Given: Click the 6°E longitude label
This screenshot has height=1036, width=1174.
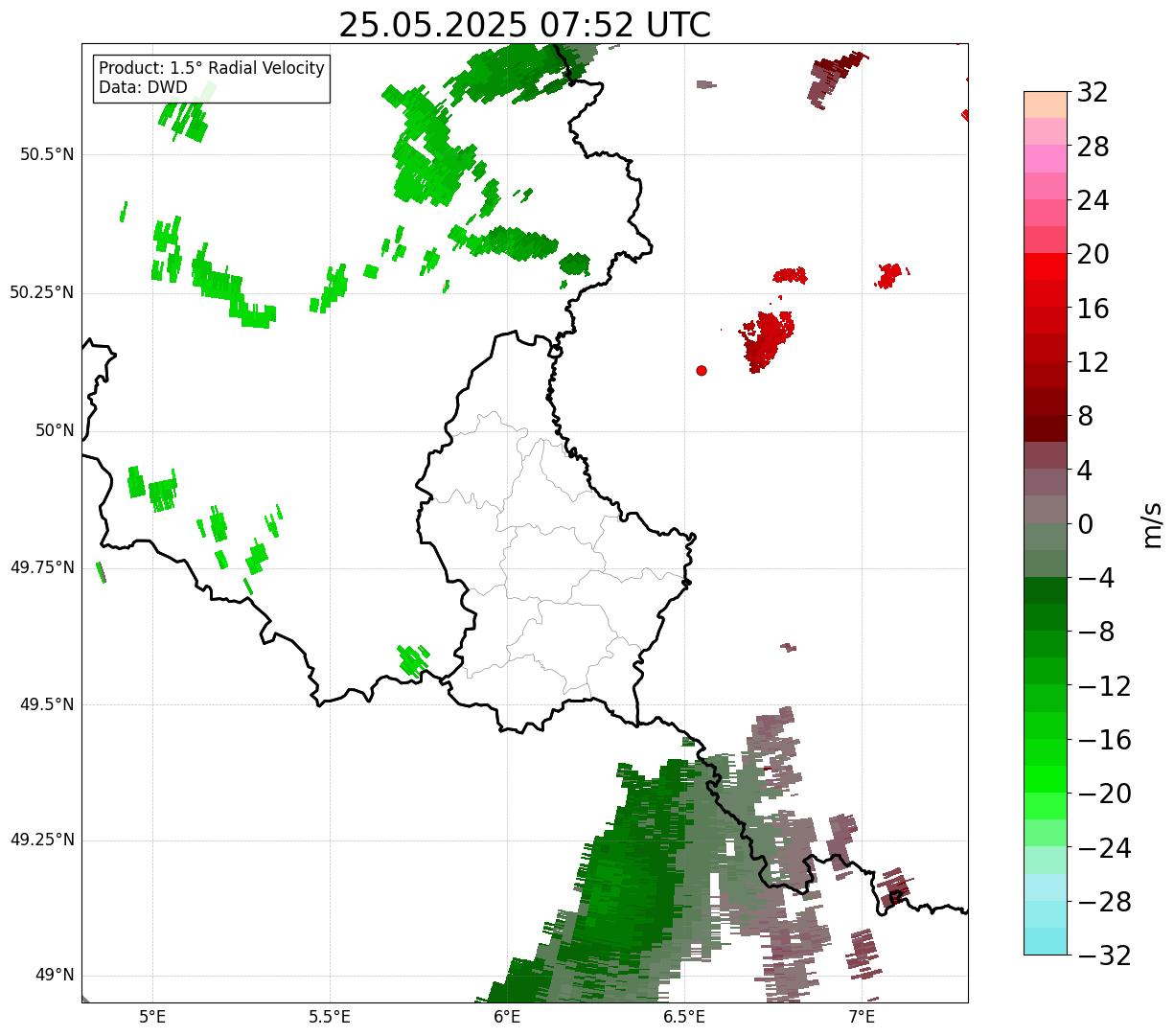Looking at the screenshot, I should pos(507,1016).
